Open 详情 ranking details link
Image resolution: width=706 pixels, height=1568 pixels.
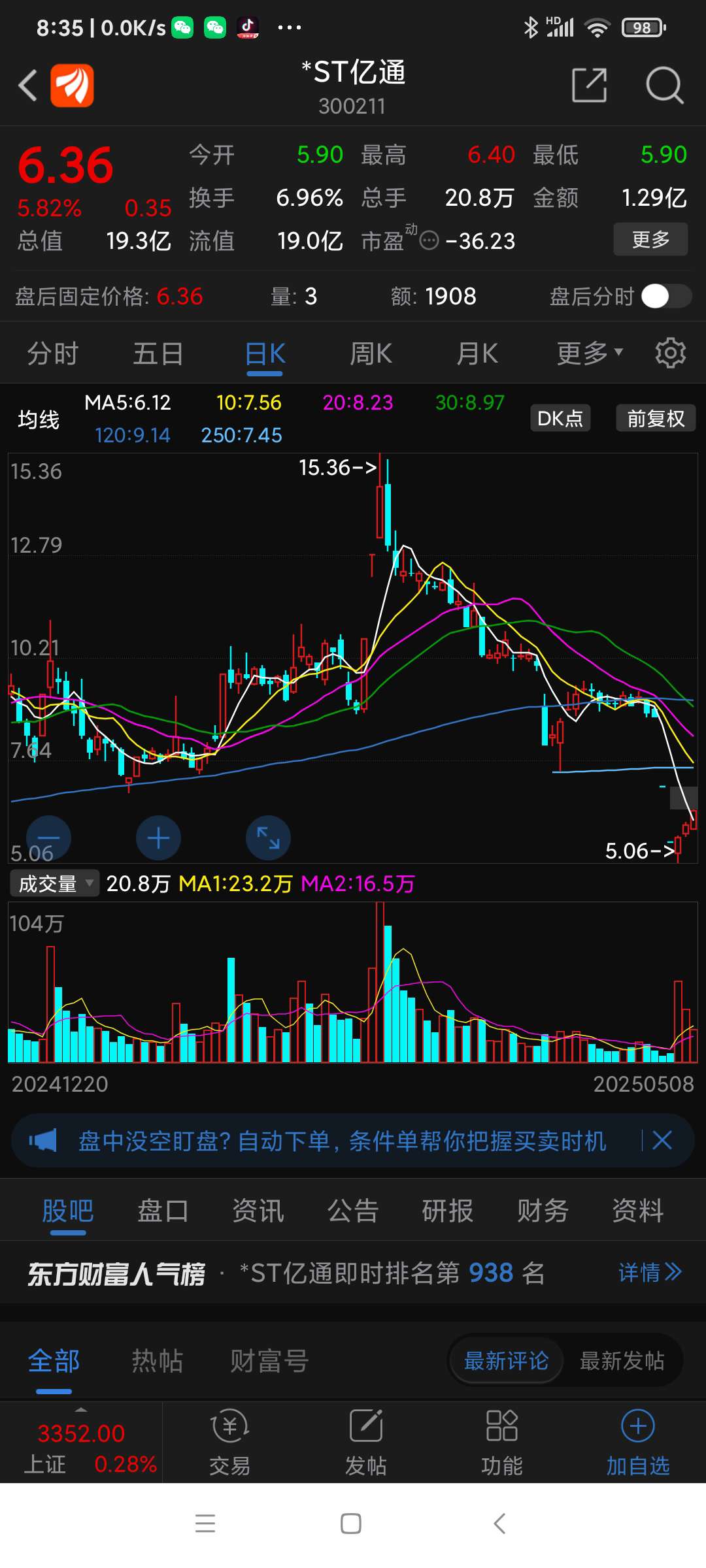point(650,1272)
